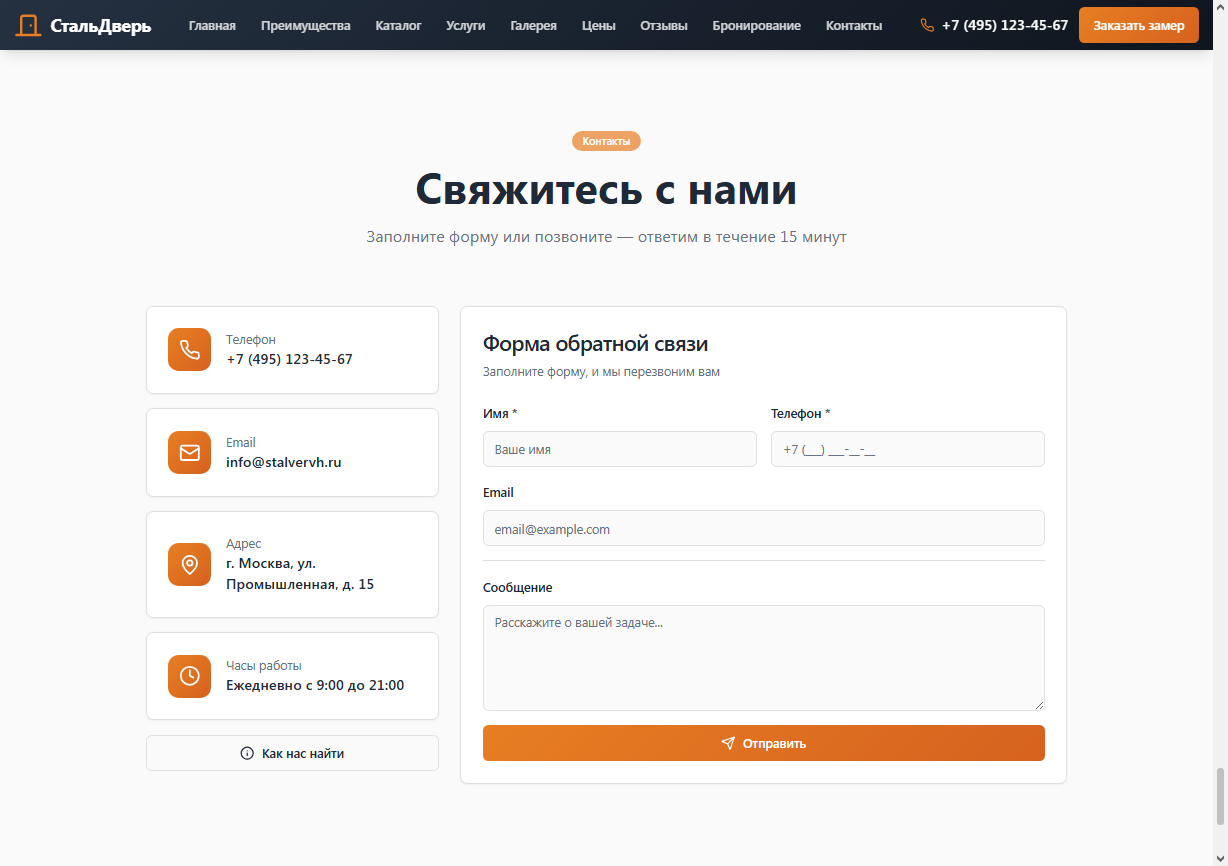Click the info circle icon beside Как нас найти
The image size is (1228, 866).
pos(247,753)
